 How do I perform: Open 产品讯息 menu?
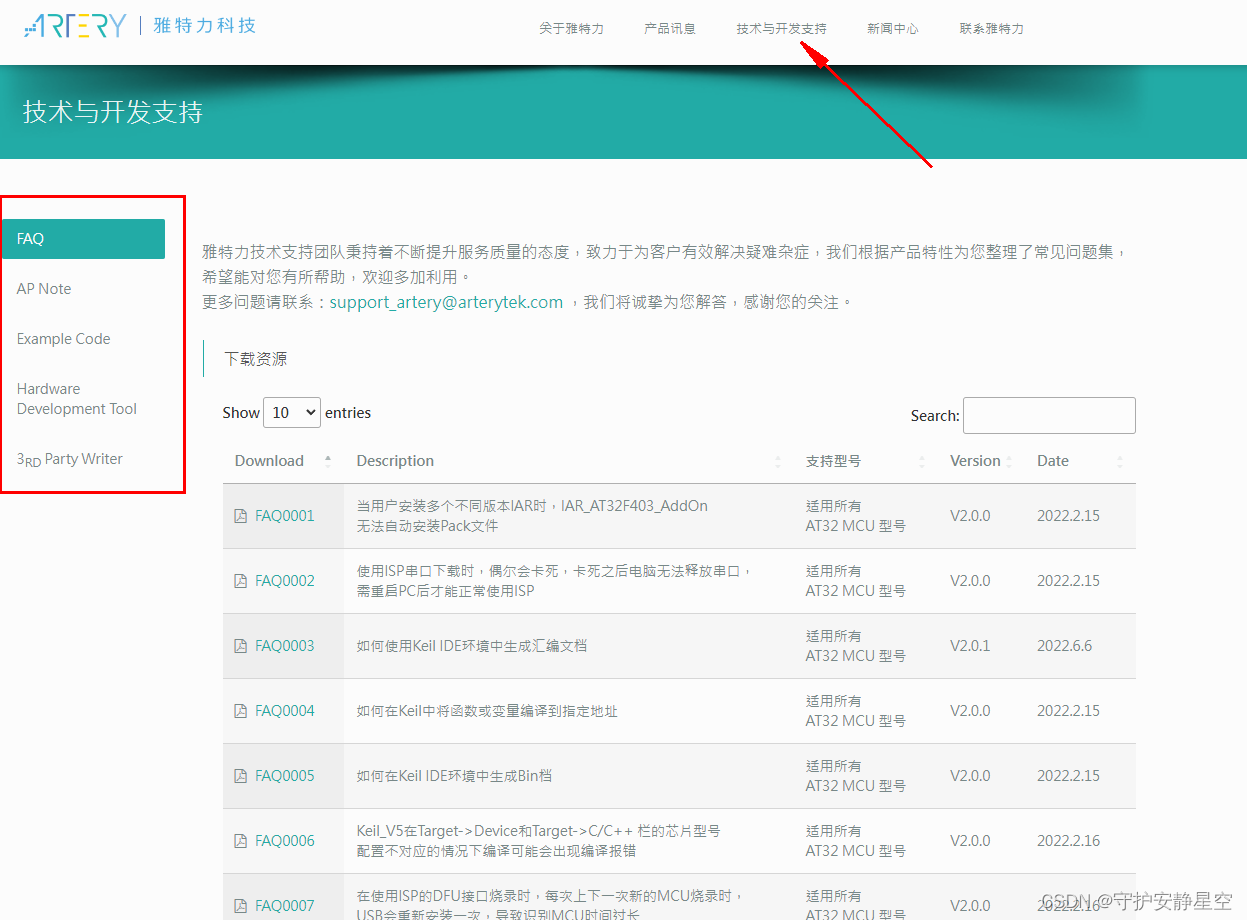tap(670, 29)
